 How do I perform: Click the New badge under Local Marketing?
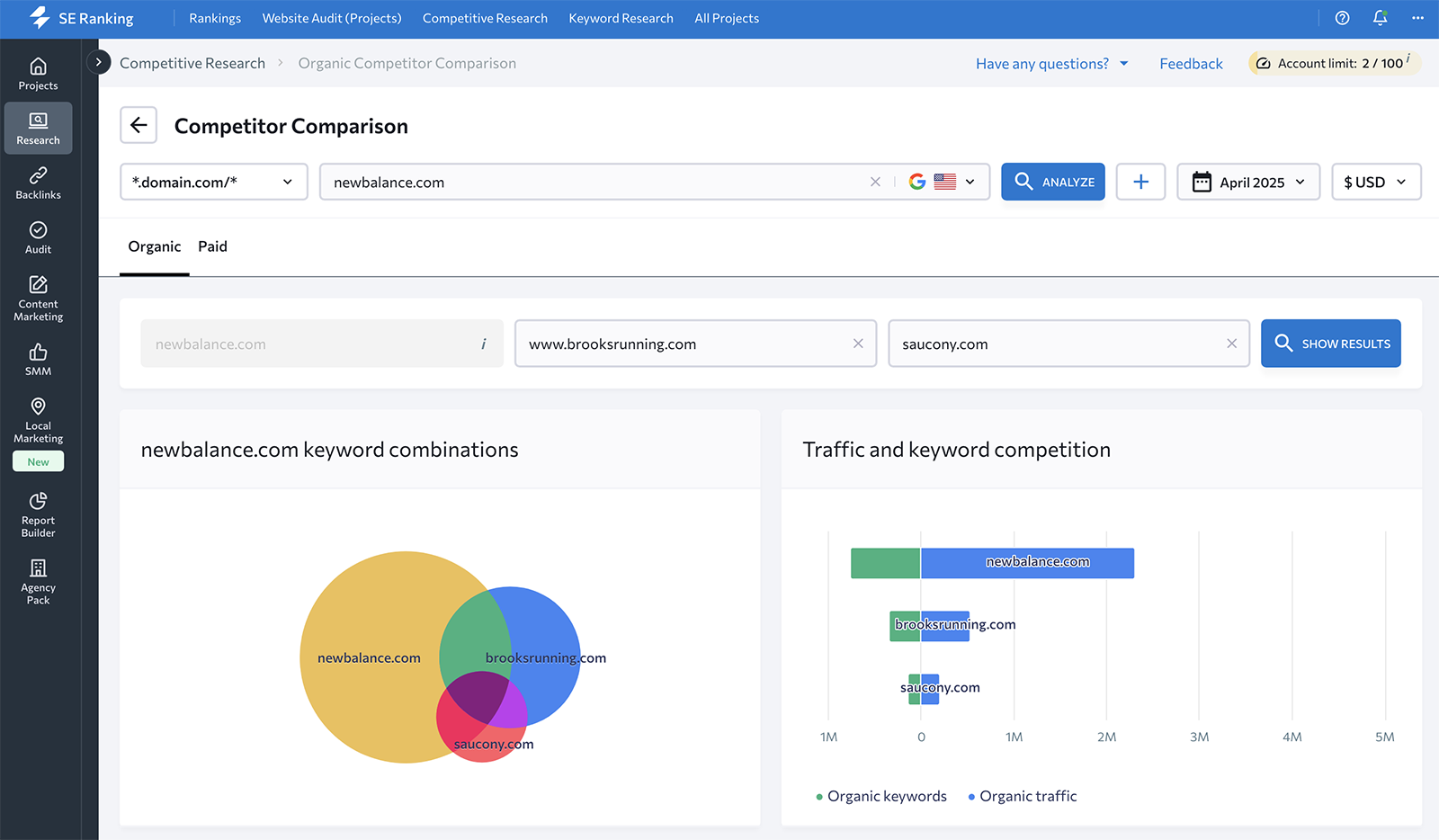38,461
